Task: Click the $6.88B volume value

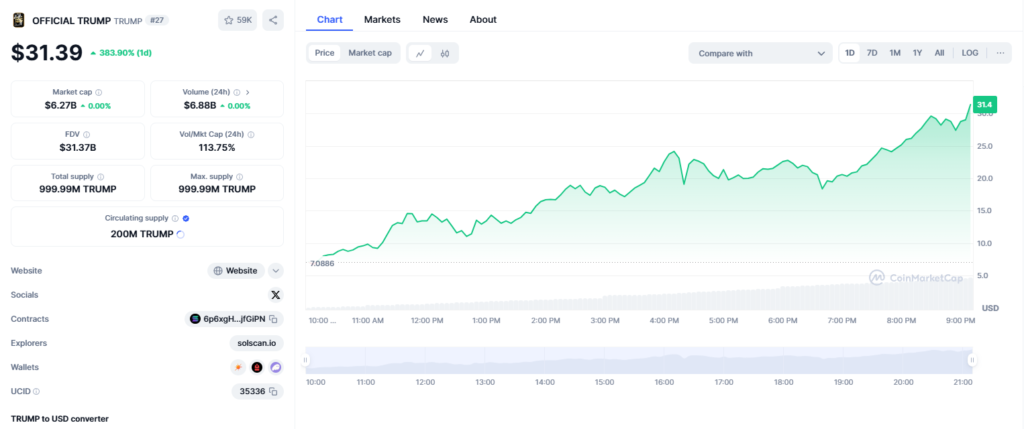Action: [x=199, y=106]
